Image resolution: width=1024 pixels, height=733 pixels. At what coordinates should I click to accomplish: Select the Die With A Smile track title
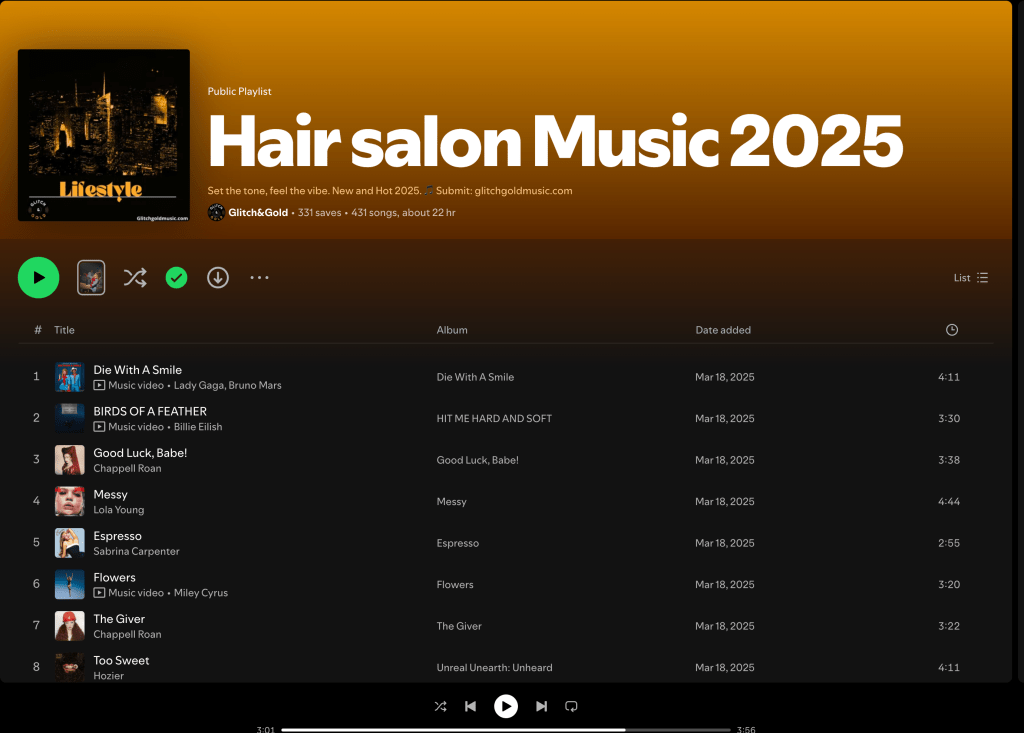coord(138,370)
